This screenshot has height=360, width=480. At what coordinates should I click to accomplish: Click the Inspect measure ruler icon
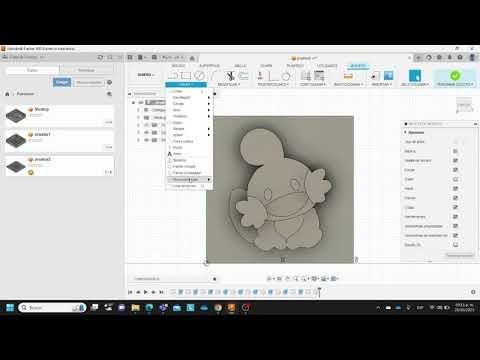pos(348,76)
